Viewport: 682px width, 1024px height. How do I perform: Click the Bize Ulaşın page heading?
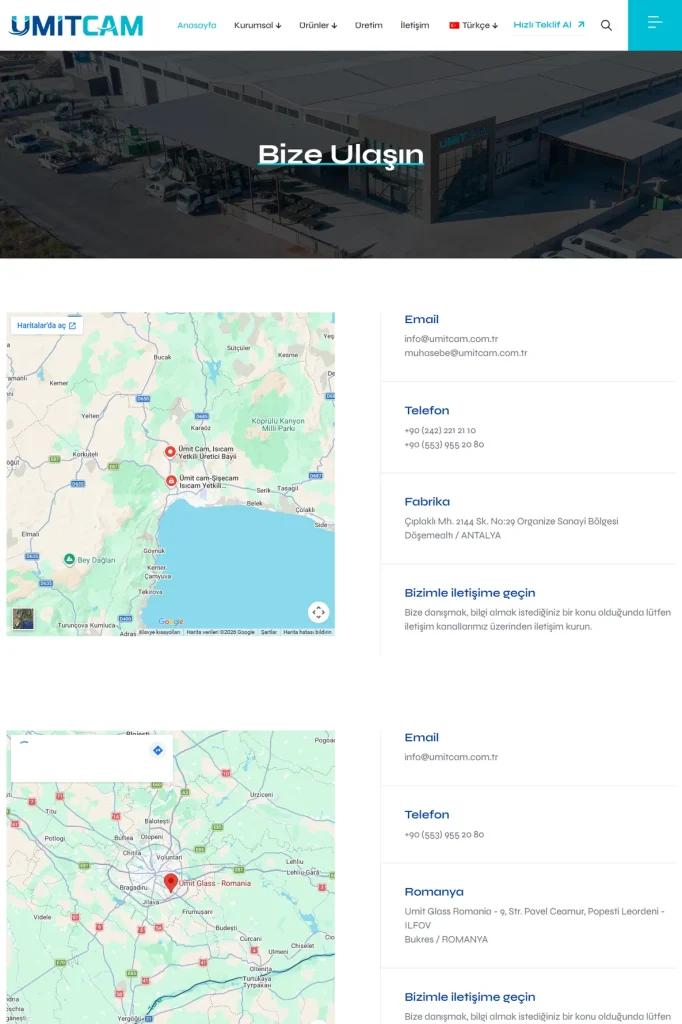pos(341,155)
